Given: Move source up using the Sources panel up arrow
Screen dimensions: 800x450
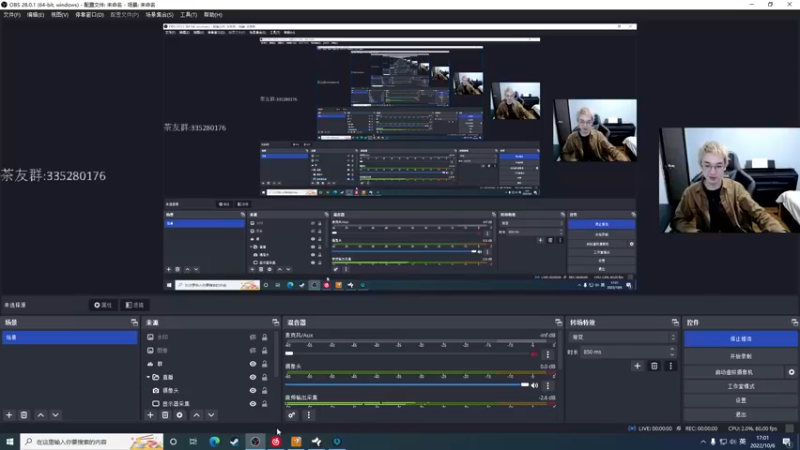Looking at the screenshot, I should [196, 415].
